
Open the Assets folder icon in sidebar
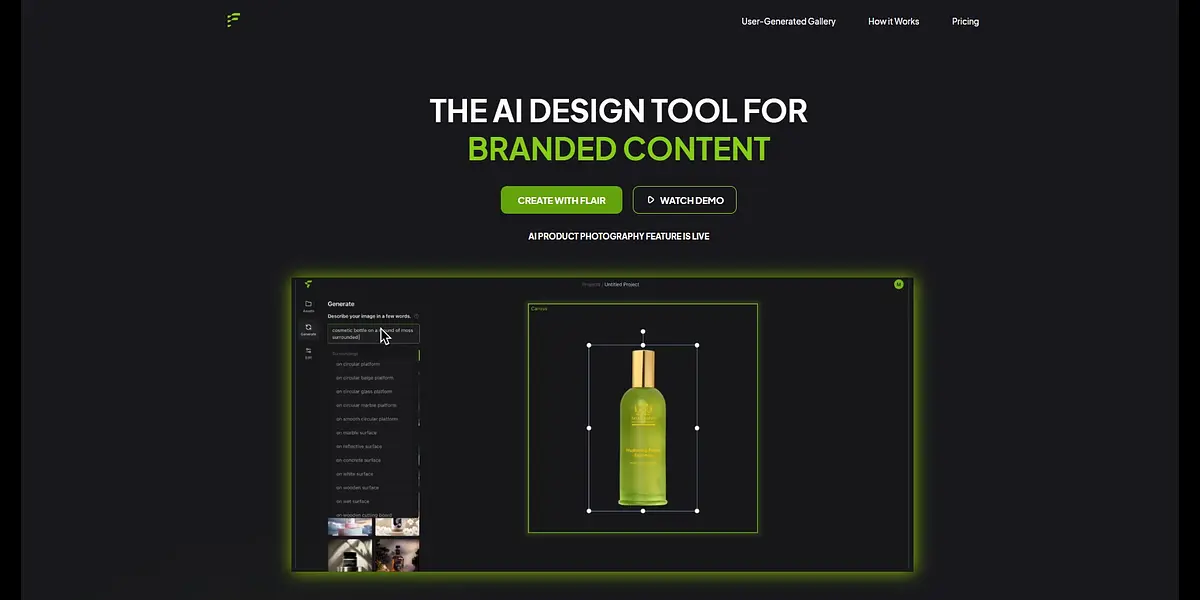[308, 305]
